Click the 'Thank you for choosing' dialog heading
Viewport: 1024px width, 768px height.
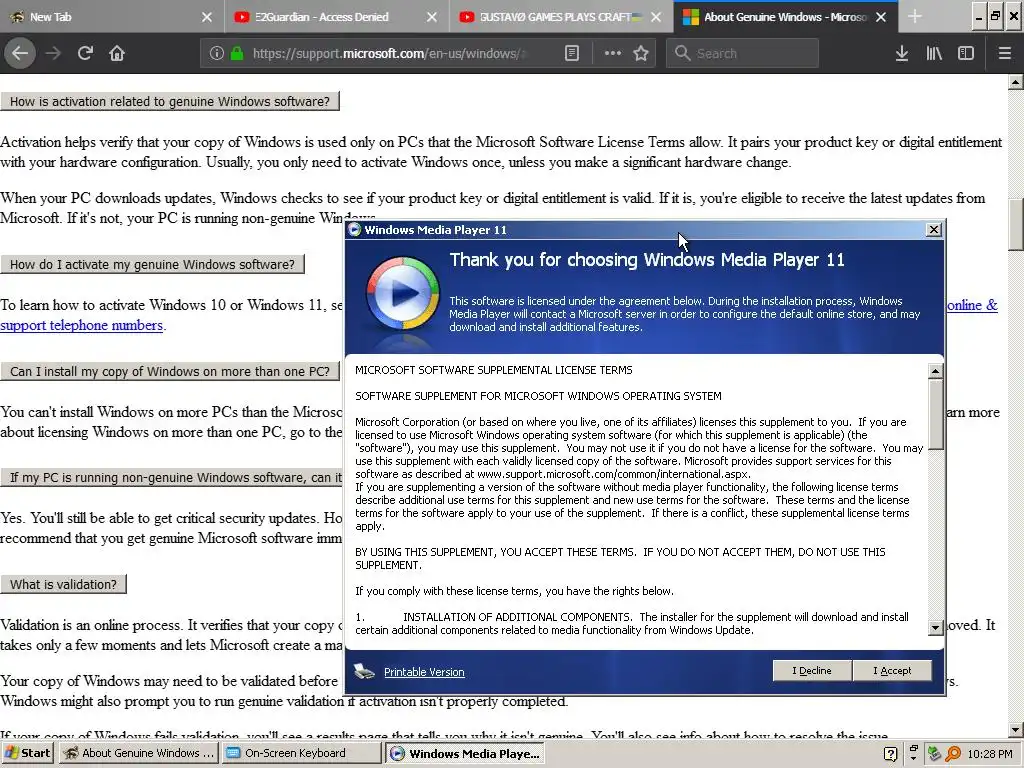coord(647,260)
